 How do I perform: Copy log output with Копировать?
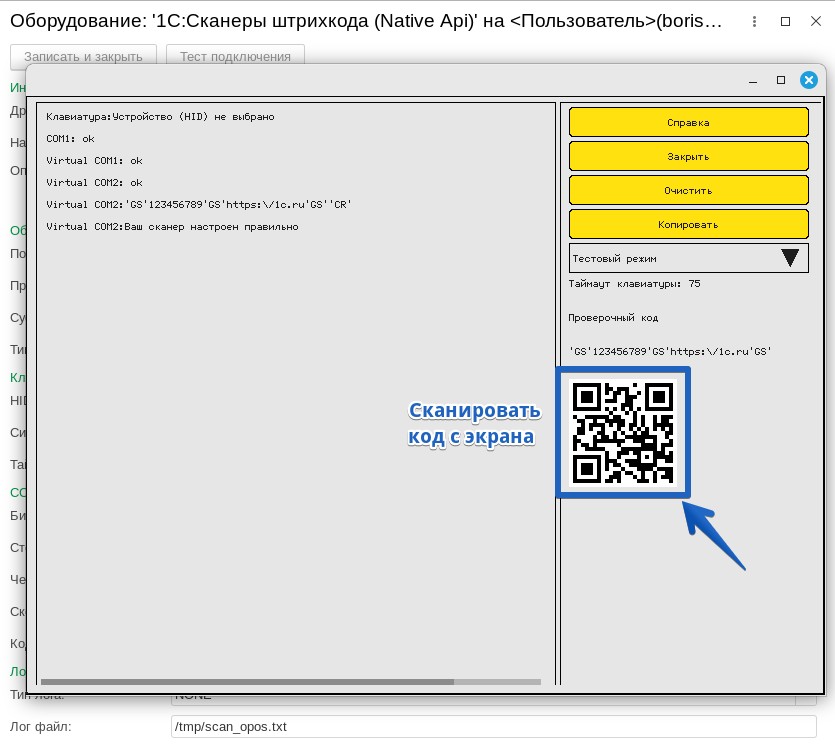[x=688, y=224]
